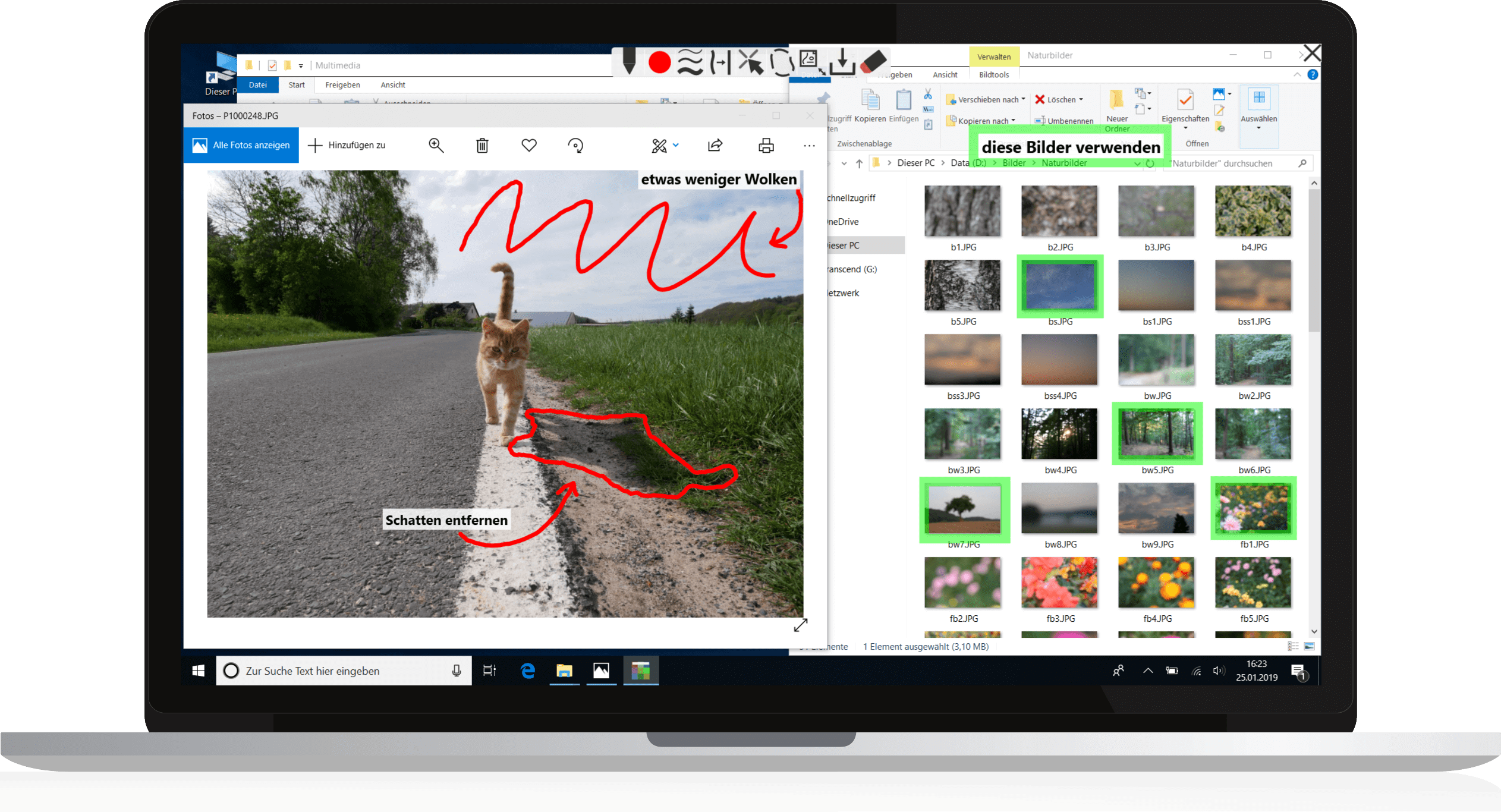
Task: Open the red color picker in the annotation toolbar
Action: tap(659, 62)
